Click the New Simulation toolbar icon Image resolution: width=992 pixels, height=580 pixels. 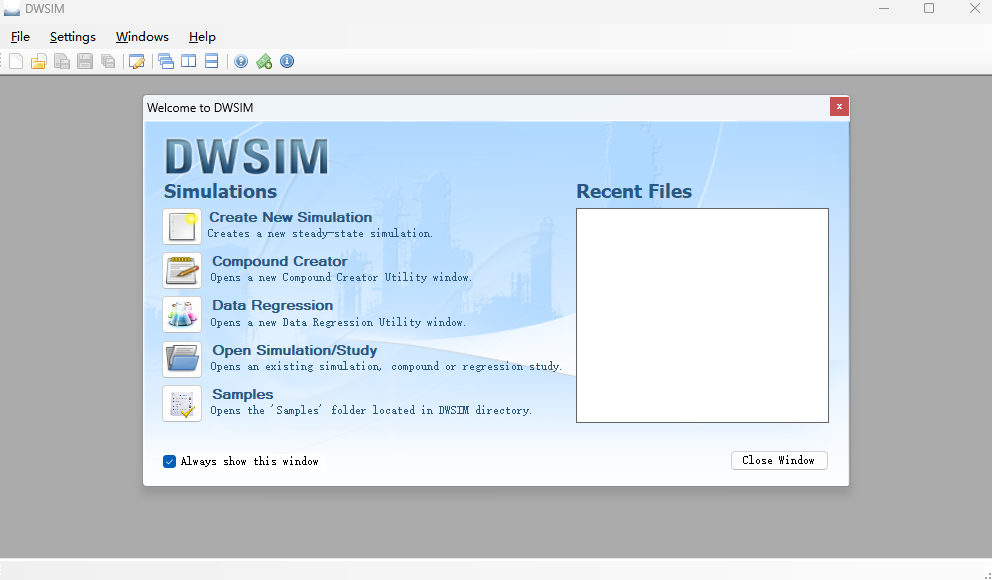pyautogui.click(x=16, y=62)
